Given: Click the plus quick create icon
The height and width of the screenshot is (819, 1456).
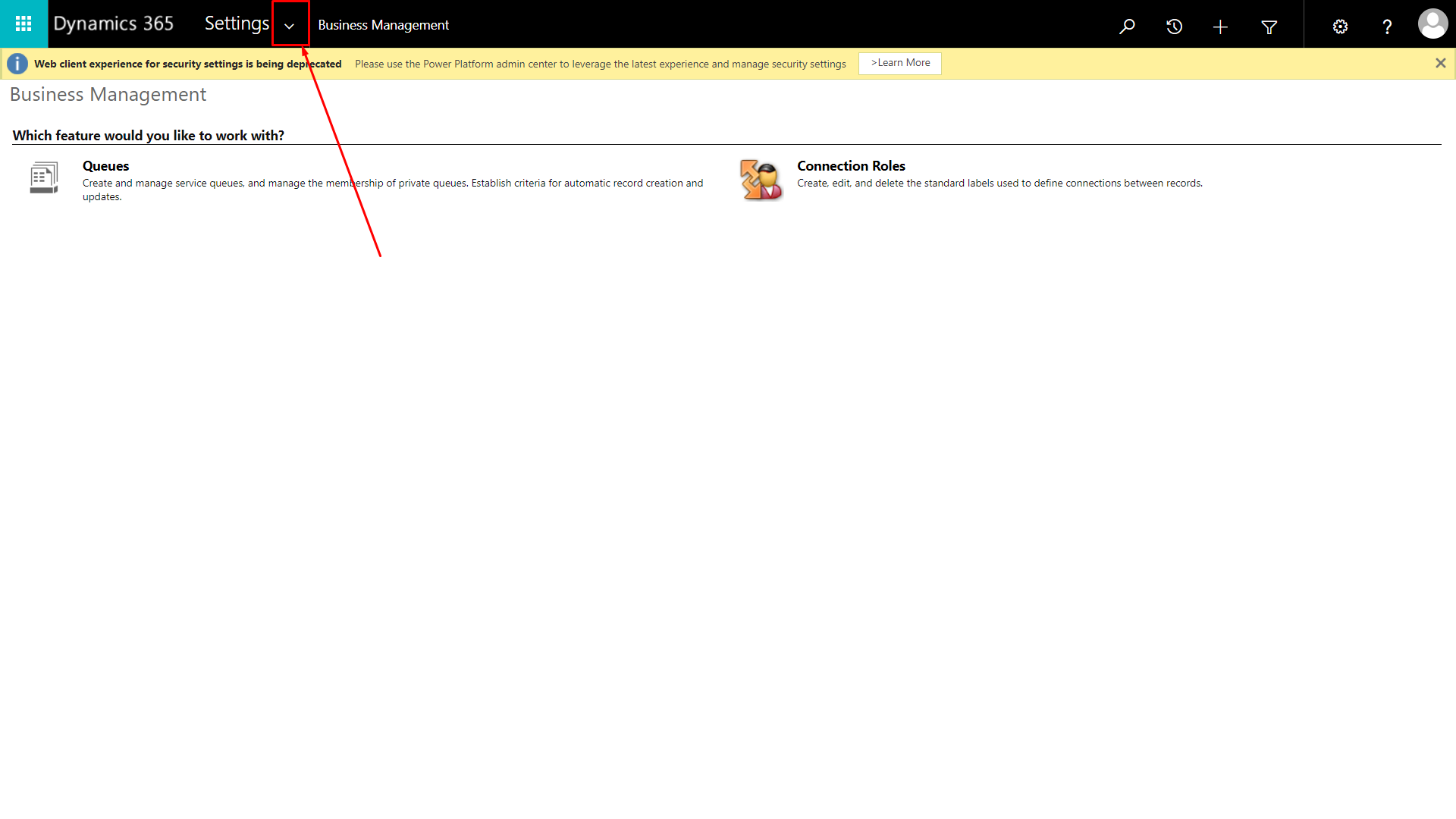Looking at the screenshot, I should pyautogui.click(x=1220, y=27).
